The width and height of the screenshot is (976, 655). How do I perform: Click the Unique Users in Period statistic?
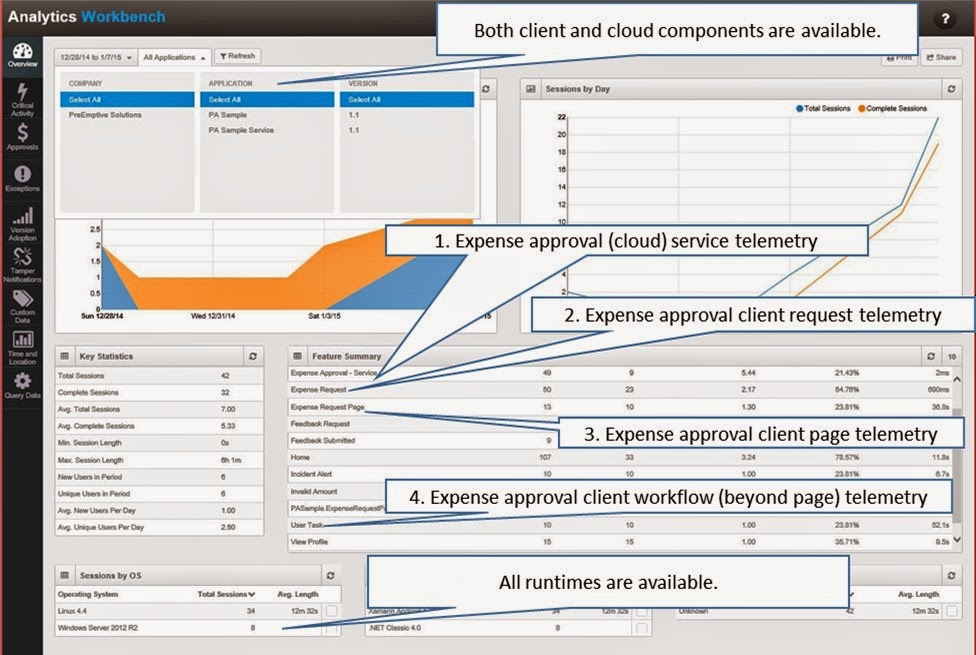tap(159, 494)
